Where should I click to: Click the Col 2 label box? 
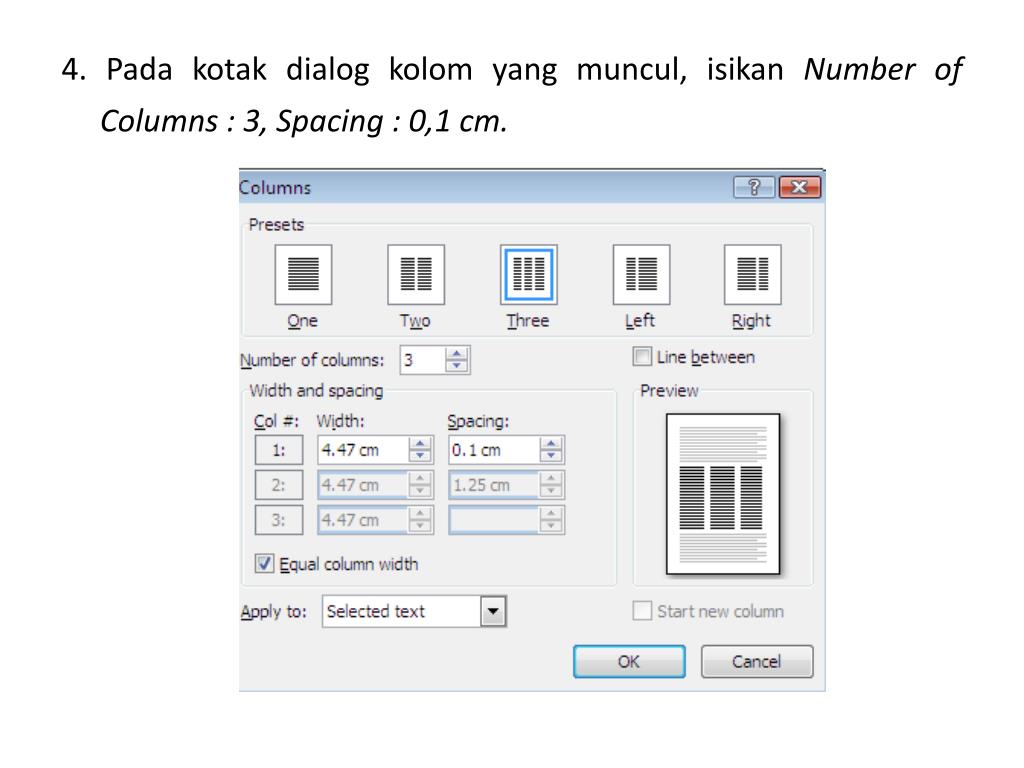(x=279, y=485)
